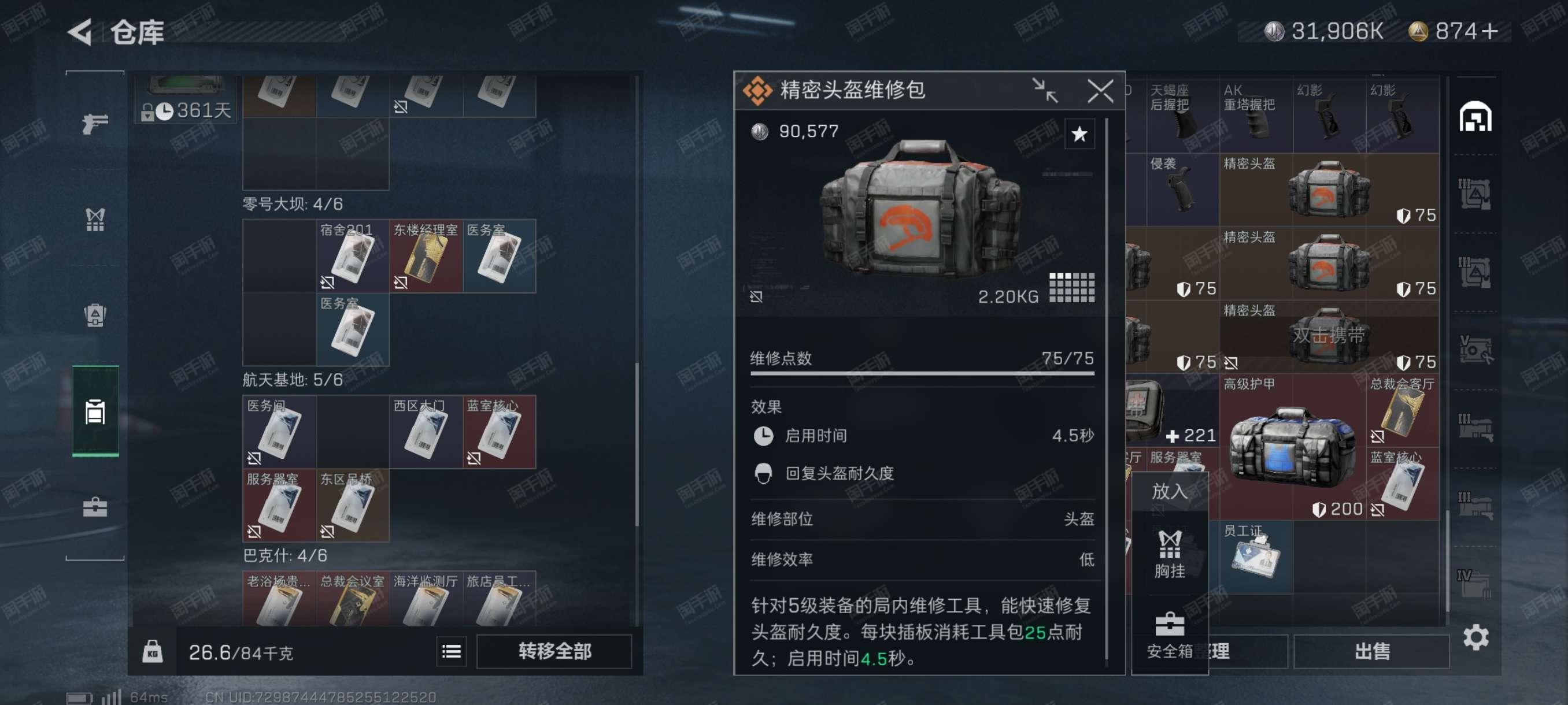Select the 东楼经理室 key card
1568x705 pixels.
(x=426, y=255)
